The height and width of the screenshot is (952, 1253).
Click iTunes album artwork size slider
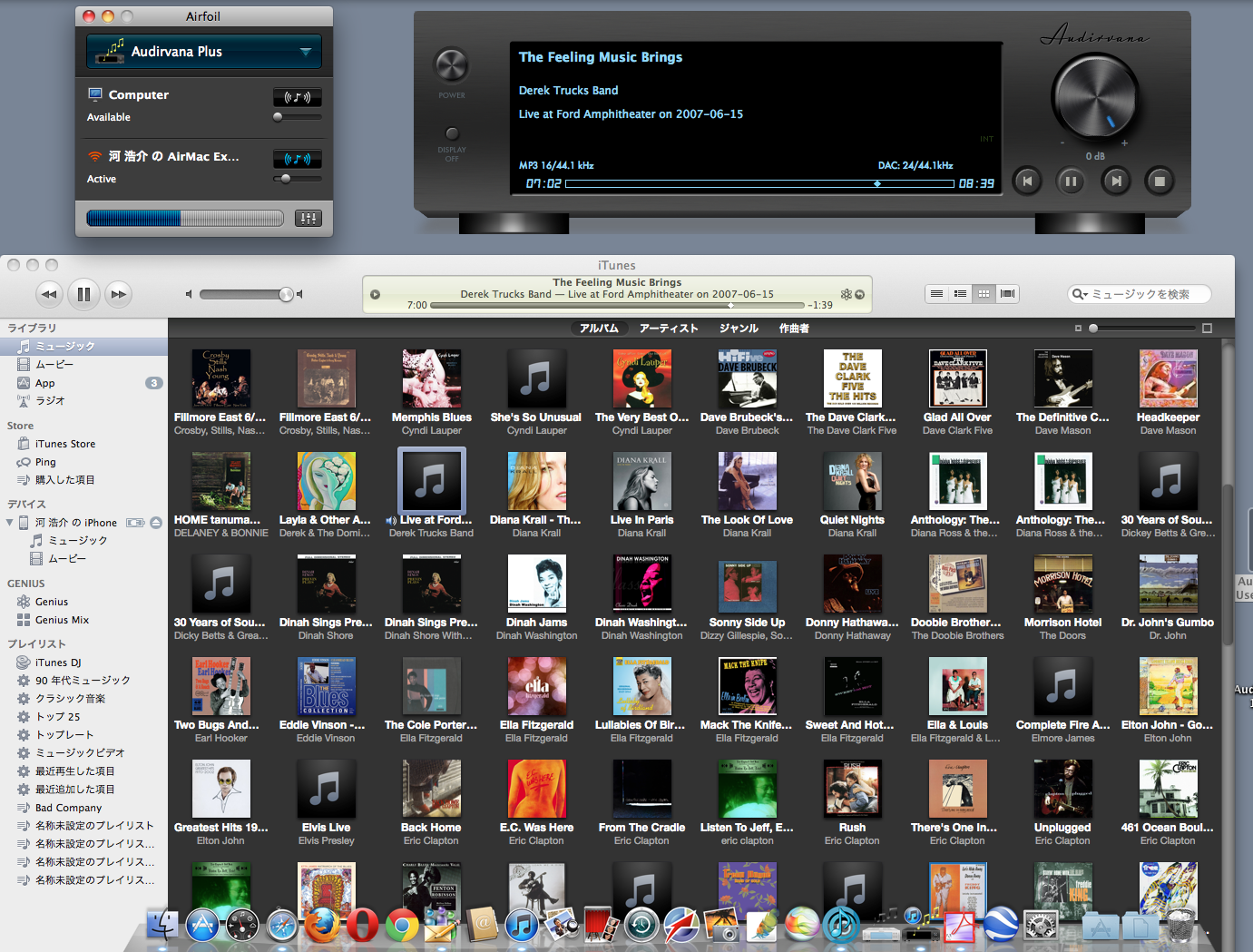pyautogui.click(x=1141, y=329)
